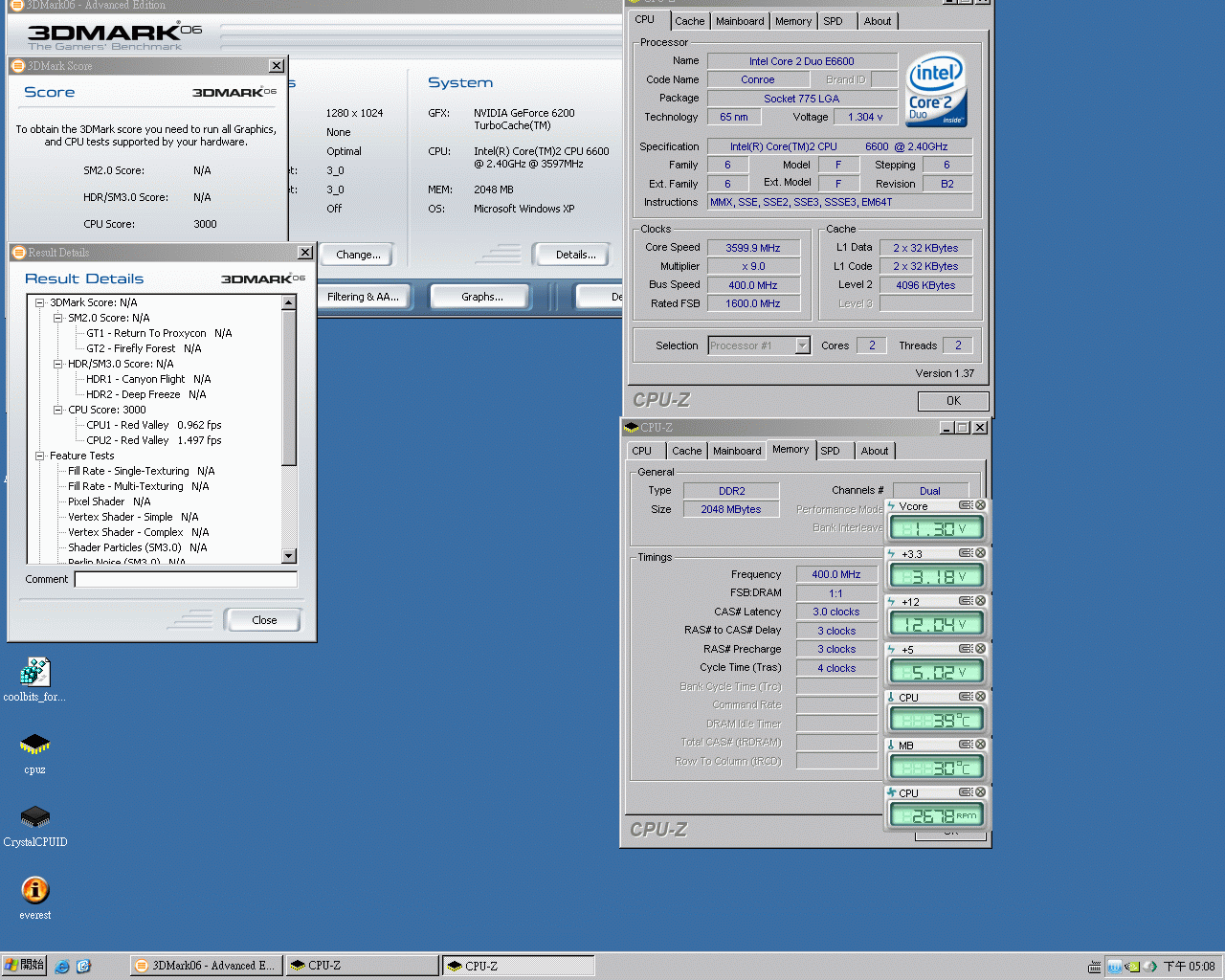The width and height of the screenshot is (1225, 980).
Task: Close the +12 voltage widget
Action: pos(980,601)
